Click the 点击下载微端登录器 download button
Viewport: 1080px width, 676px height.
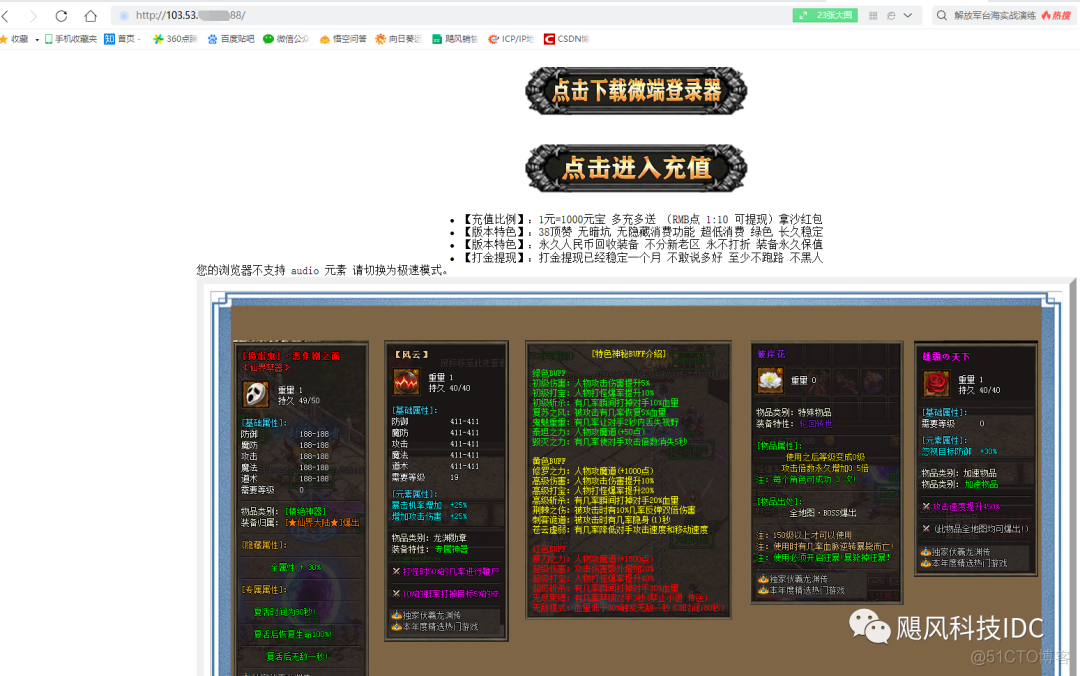point(636,91)
